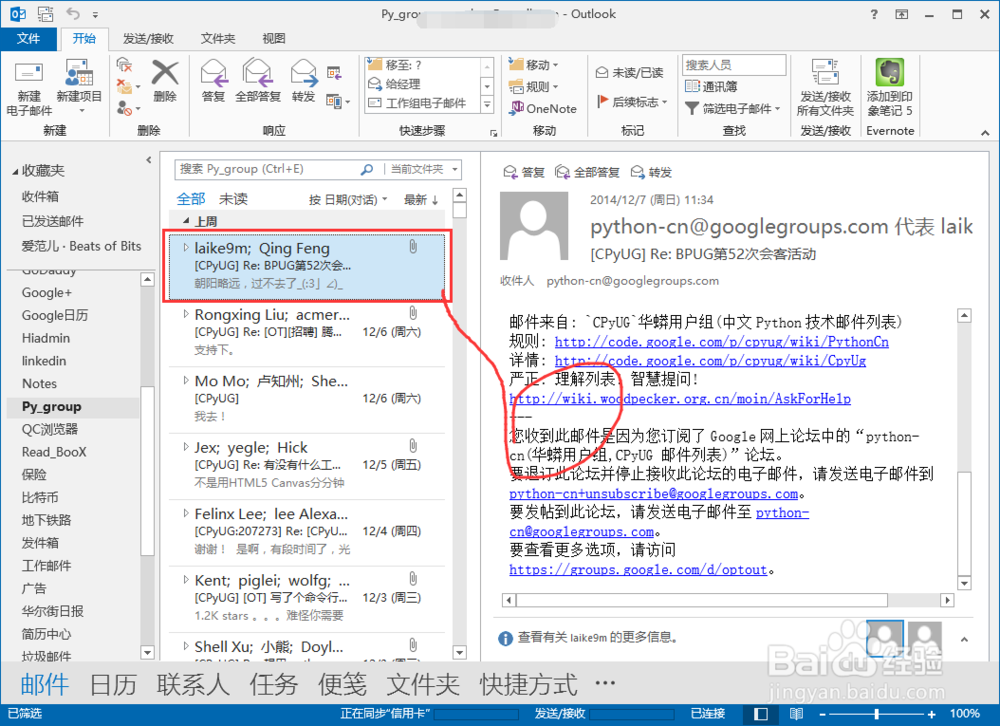Image resolution: width=1000 pixels, height=726 pixels.
Task: Reply to all using 全部答复 ribbon button
Action: 258,82
